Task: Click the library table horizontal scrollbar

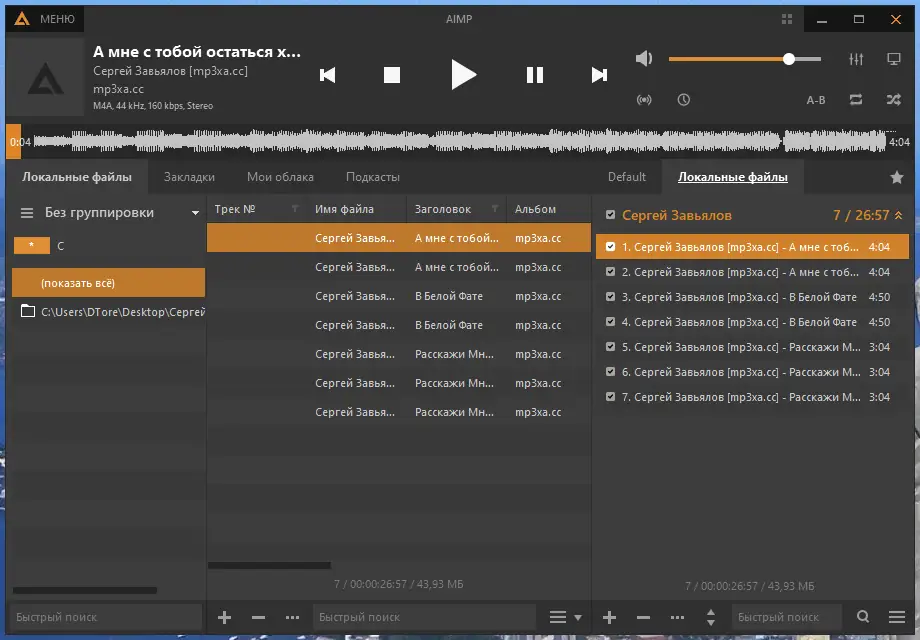Action: point(269,565)
